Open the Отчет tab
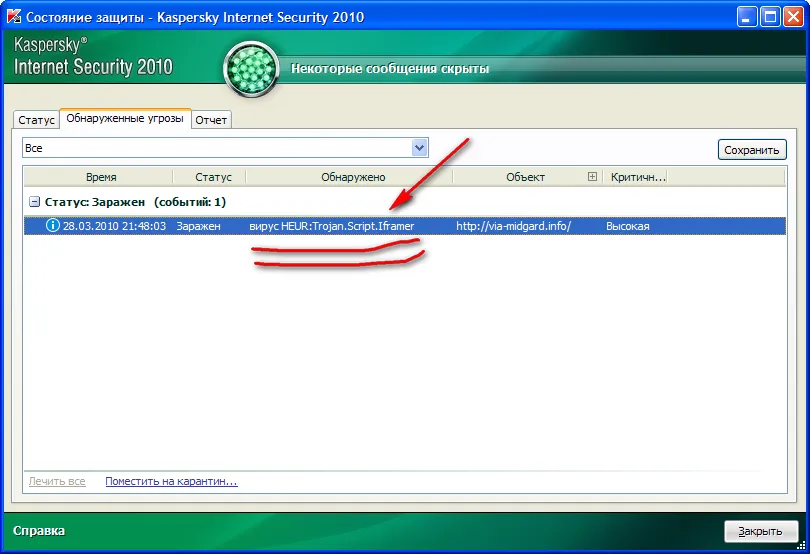This screenshot has height=554, width=810. [211, 120]
